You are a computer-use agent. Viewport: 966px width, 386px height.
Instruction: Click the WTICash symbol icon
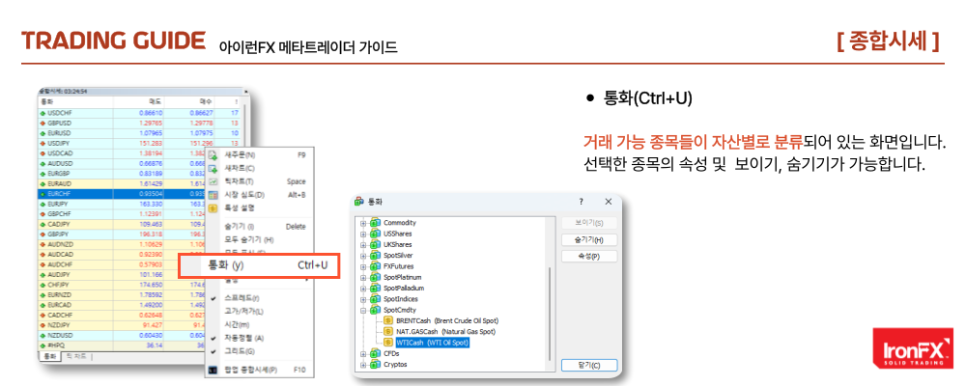coord(388,342)
